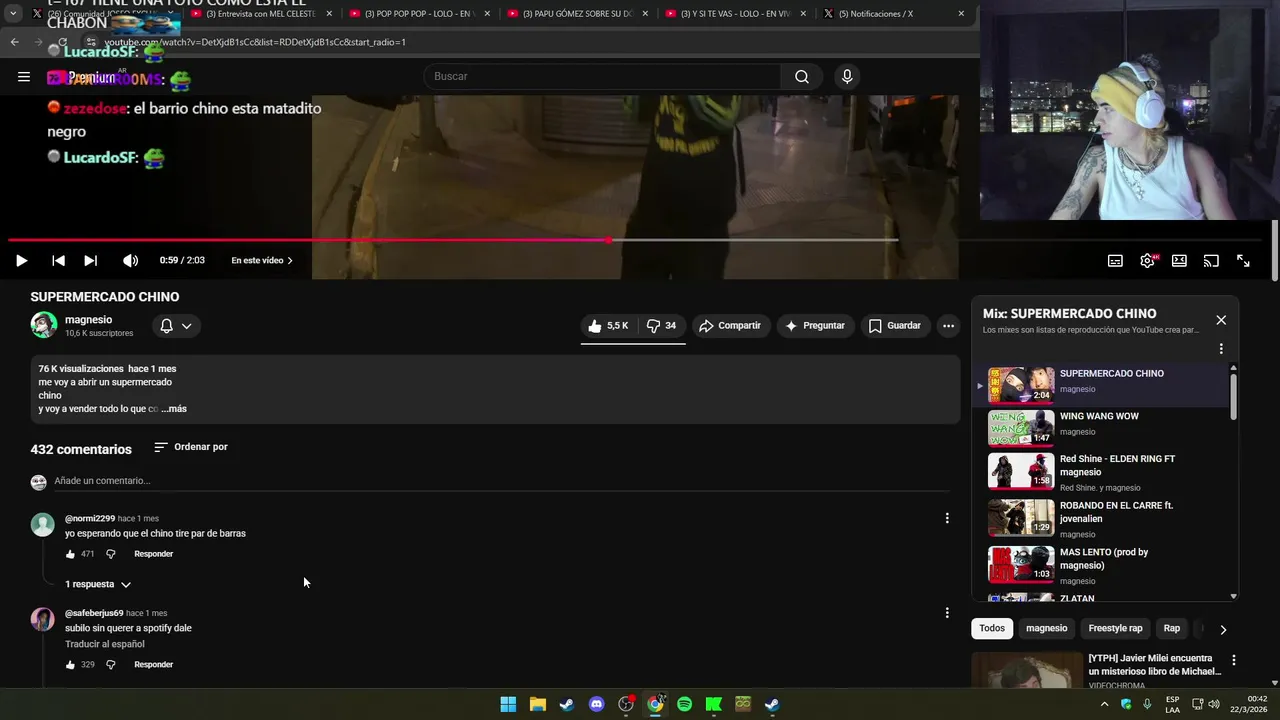Open the 'En este video' chapters
Image resolution: width=1280 pixels, height=720 pixels.
(262, 260)
